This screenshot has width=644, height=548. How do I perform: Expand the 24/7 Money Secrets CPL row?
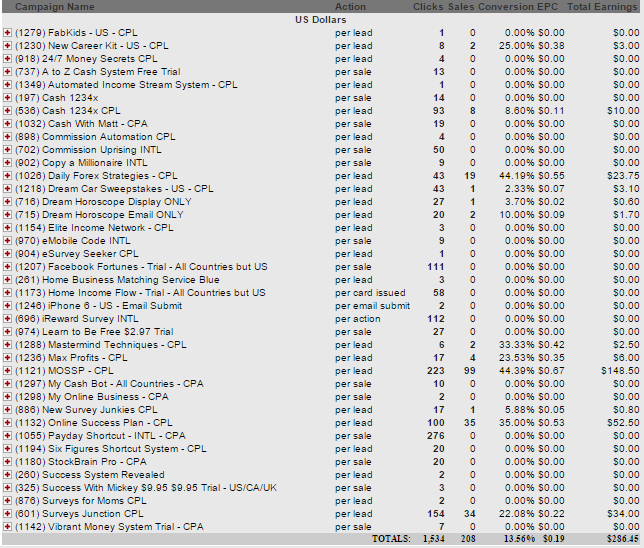(x=7, y=59)
